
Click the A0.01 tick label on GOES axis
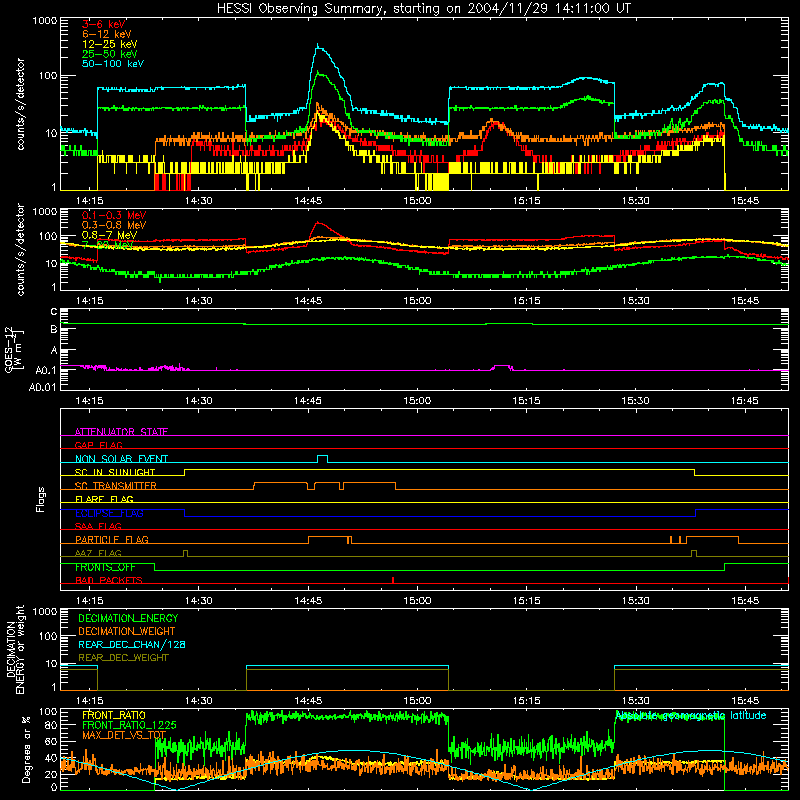tap(42, 387)
